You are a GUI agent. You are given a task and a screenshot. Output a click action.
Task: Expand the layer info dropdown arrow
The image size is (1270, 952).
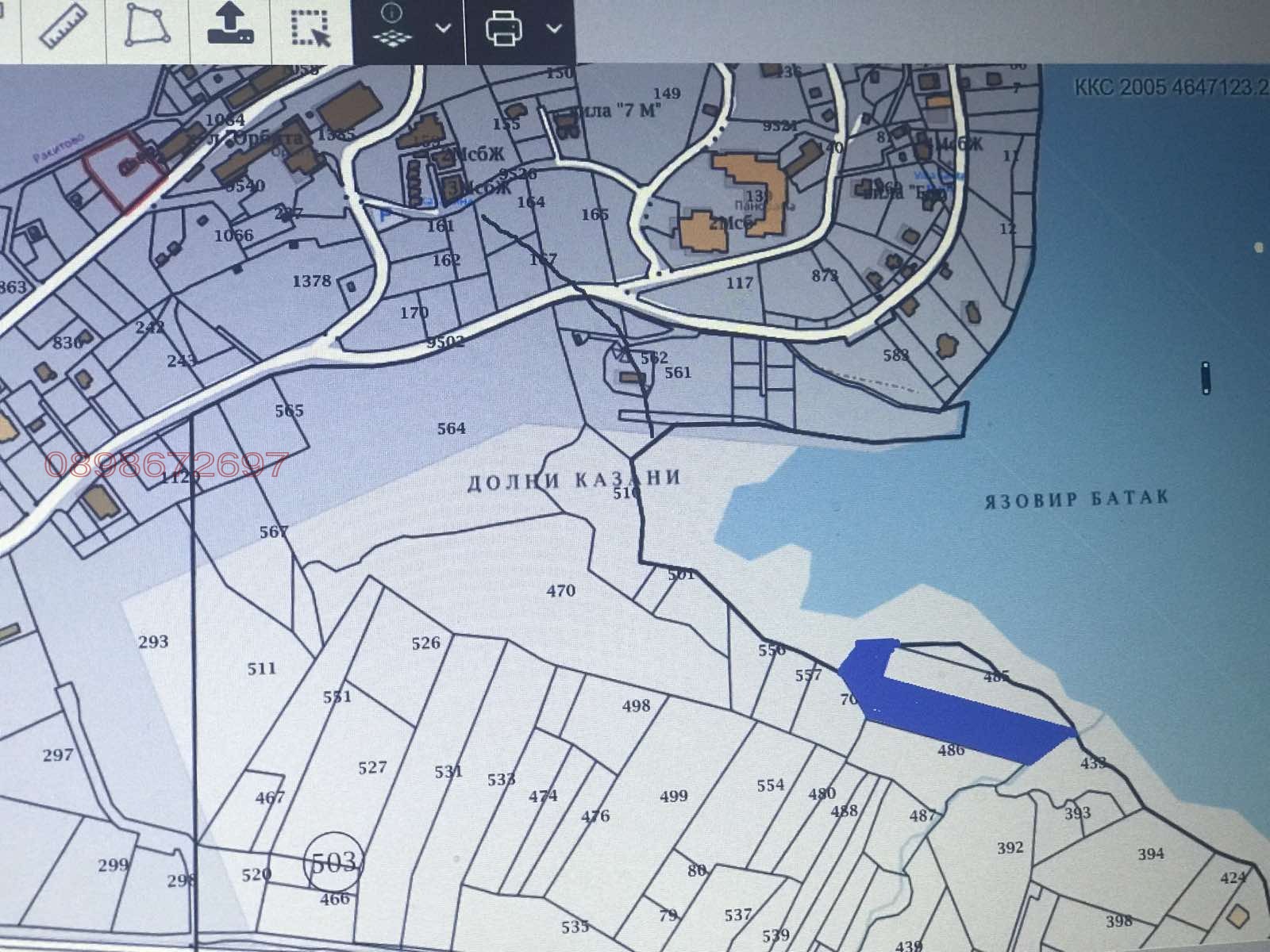pos(443,29)
